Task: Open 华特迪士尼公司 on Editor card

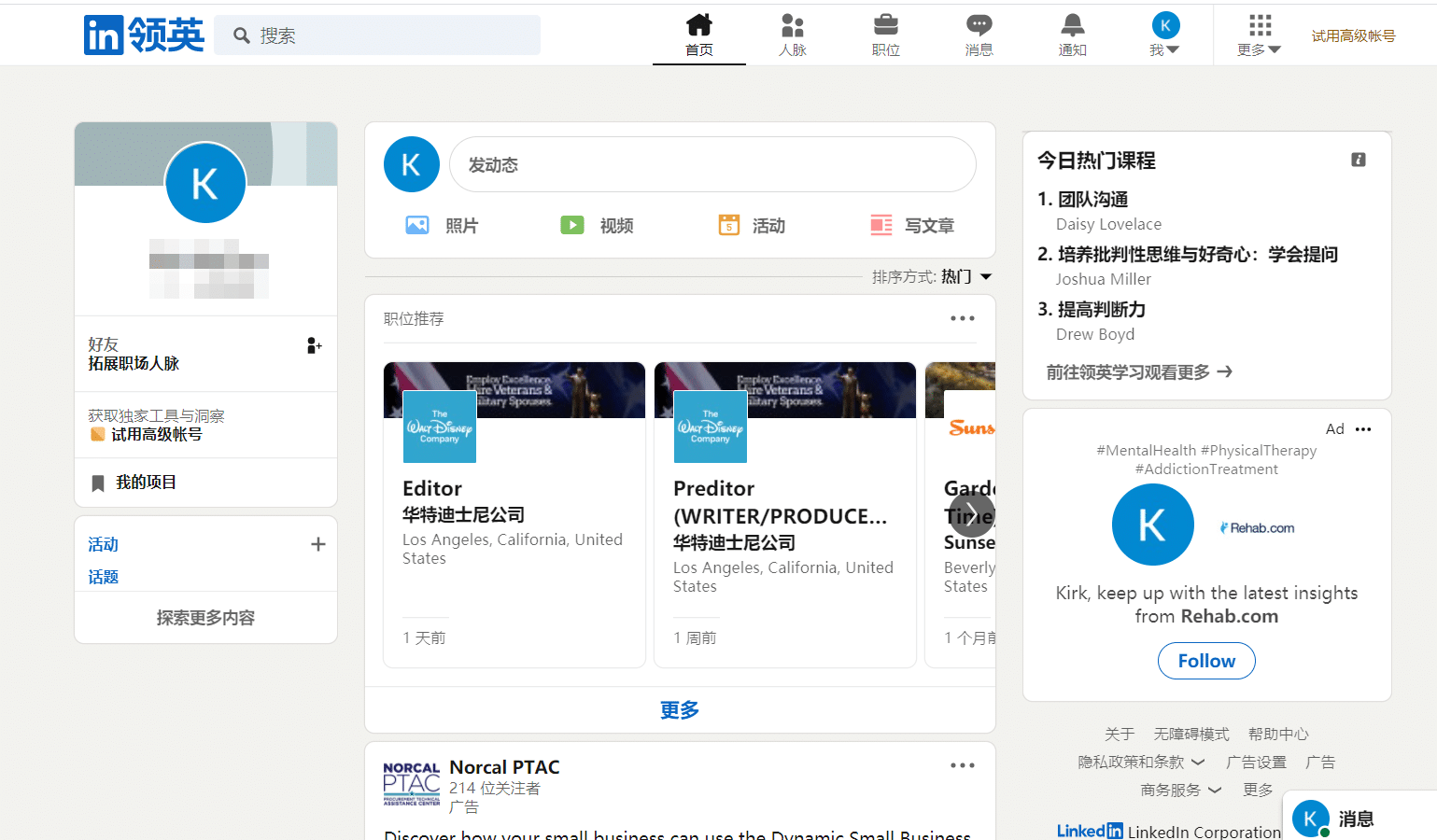Action: click(463, 514)
